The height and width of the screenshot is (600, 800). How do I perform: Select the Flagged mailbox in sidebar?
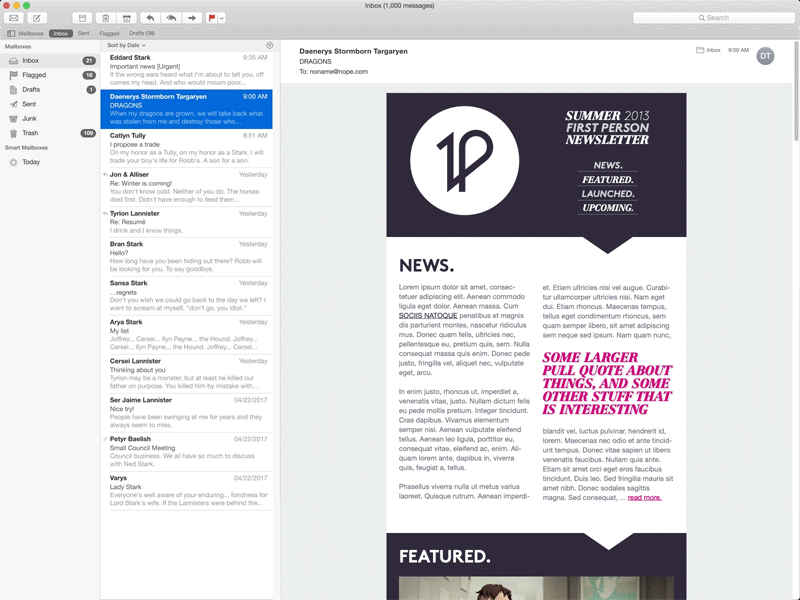click(x=50, y=75)
